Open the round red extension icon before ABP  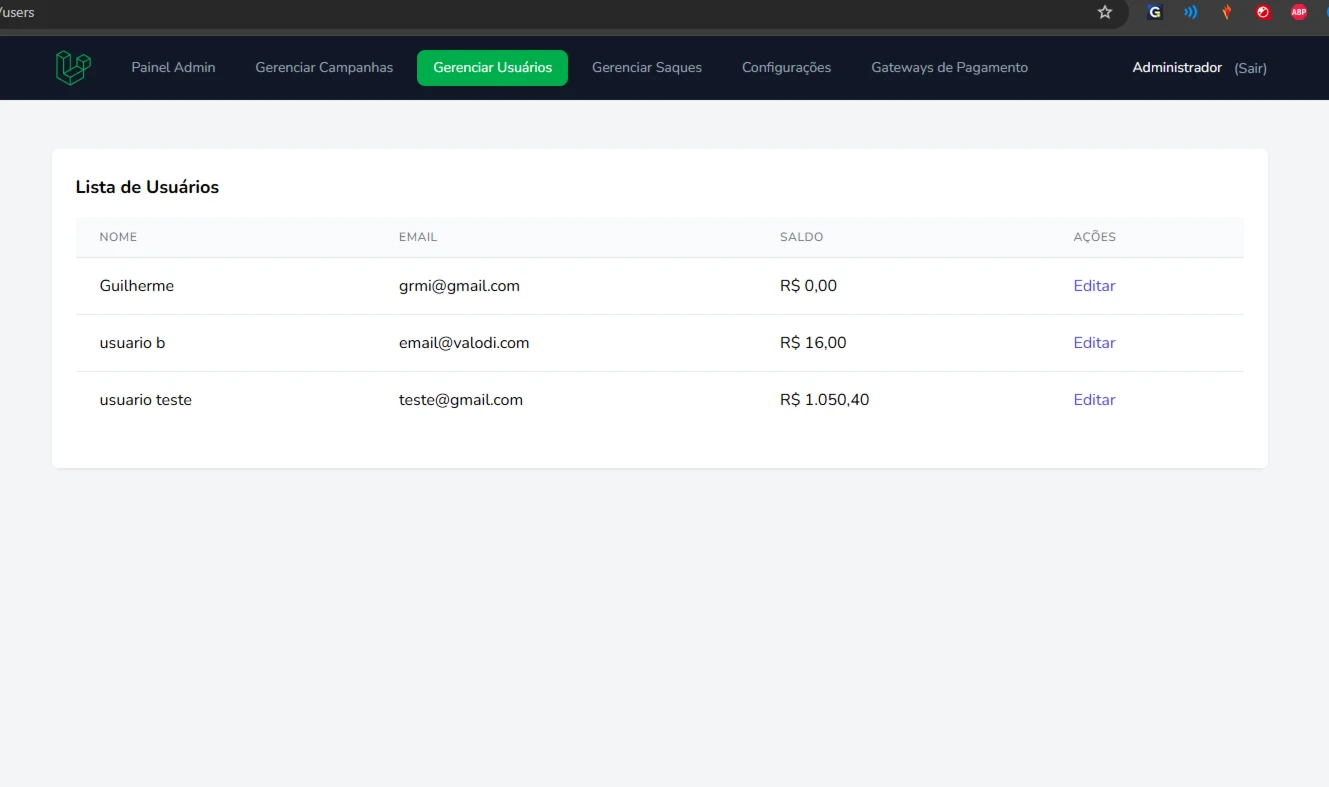pos(1263,13)
